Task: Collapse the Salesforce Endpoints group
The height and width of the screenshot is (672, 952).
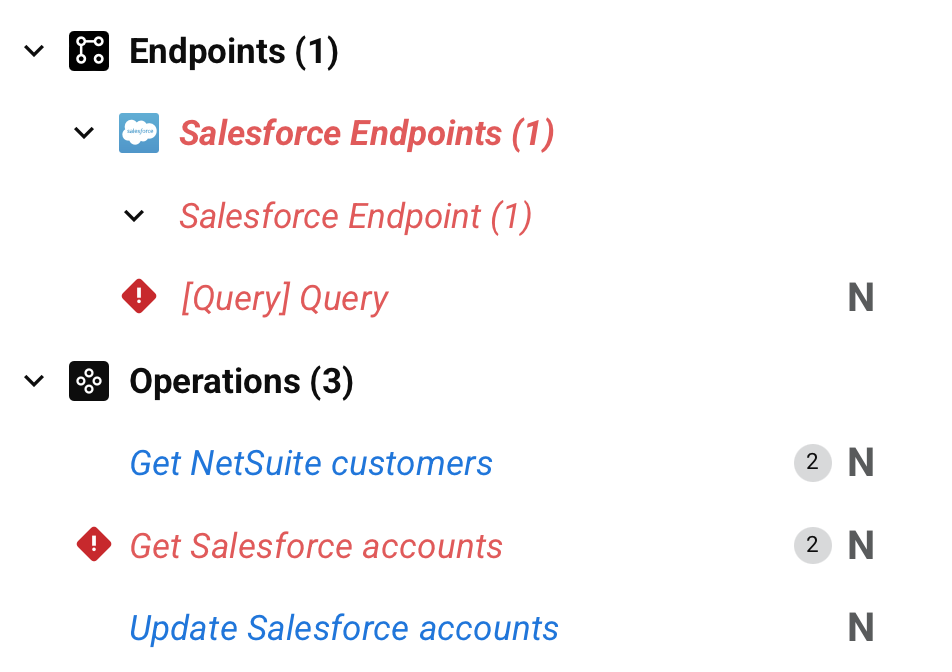Action: coord(84,133)
